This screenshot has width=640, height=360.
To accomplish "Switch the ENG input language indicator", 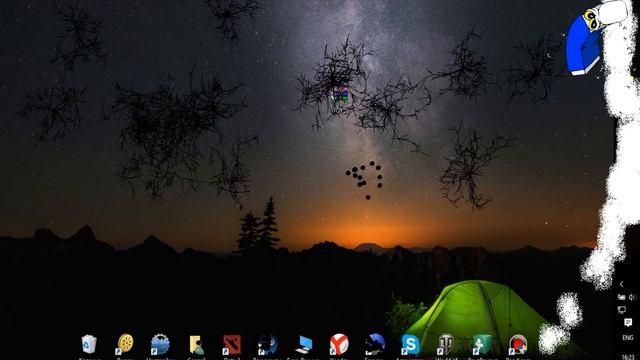I will click(x=628, y=338).
